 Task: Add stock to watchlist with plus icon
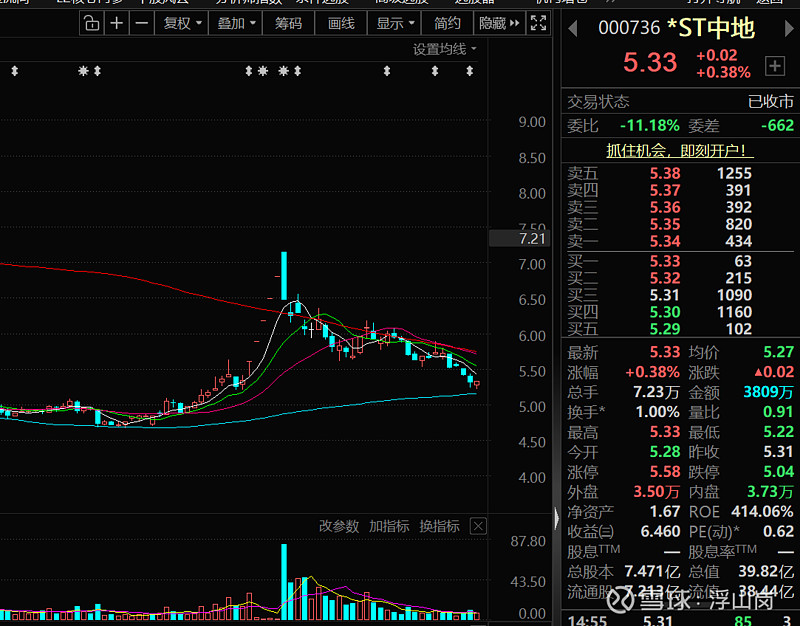pos(774,66)
